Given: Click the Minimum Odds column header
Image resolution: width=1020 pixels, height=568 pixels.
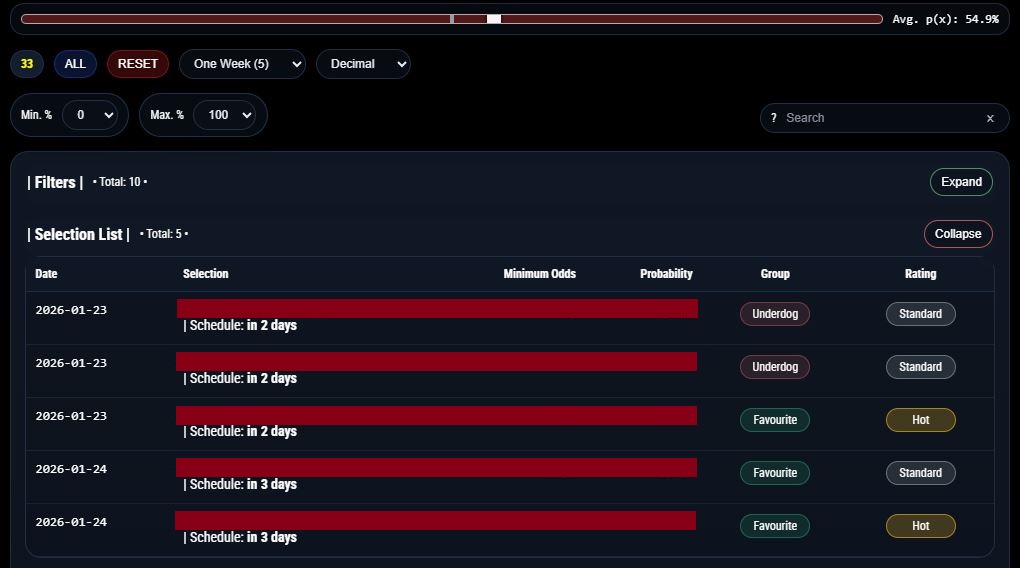Looking at the screenshot, I should 539,274.
